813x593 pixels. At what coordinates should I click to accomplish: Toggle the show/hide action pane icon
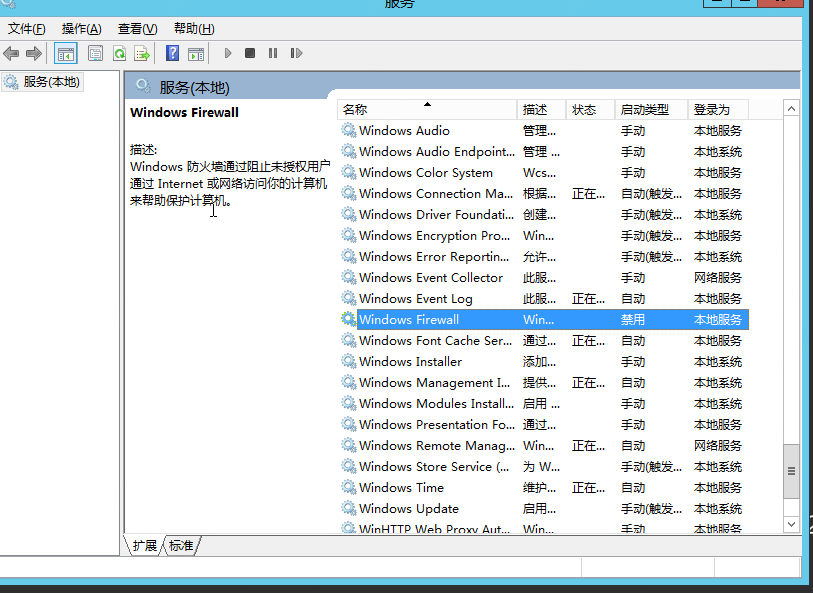pyautogui.click(x=196, y=53)
